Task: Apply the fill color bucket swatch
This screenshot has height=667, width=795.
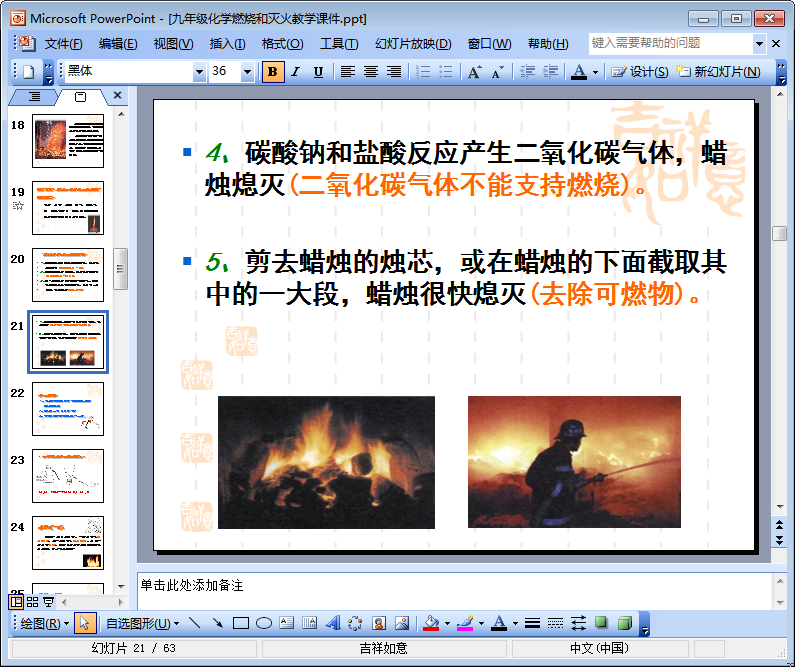Action: [431, 623]
